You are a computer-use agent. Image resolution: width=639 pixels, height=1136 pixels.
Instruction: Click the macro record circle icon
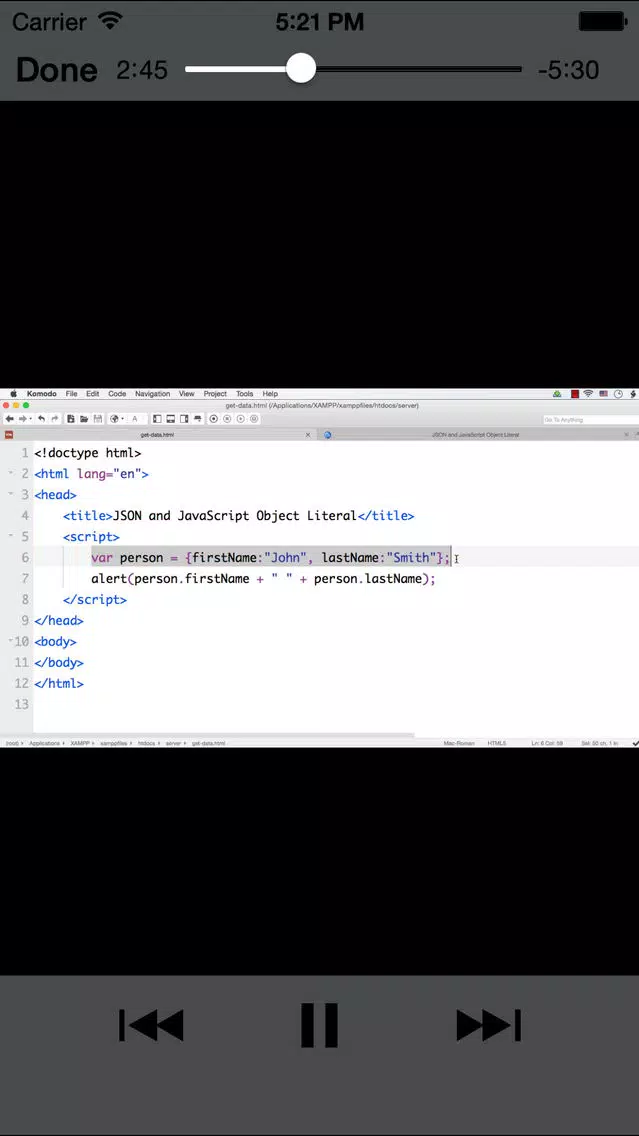pos(214,419)
